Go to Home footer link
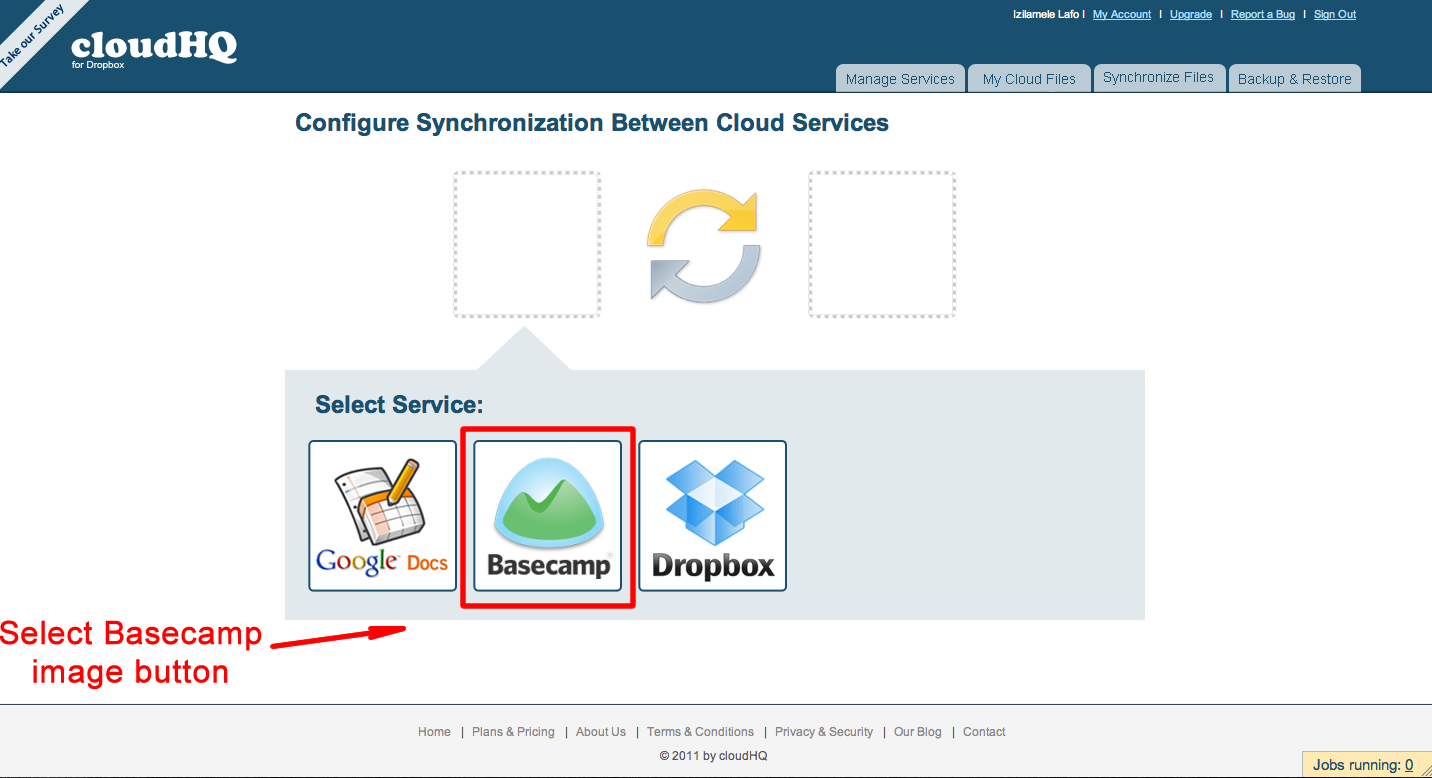Viewport: 1432px width, 778px height. tap(434, 732)
